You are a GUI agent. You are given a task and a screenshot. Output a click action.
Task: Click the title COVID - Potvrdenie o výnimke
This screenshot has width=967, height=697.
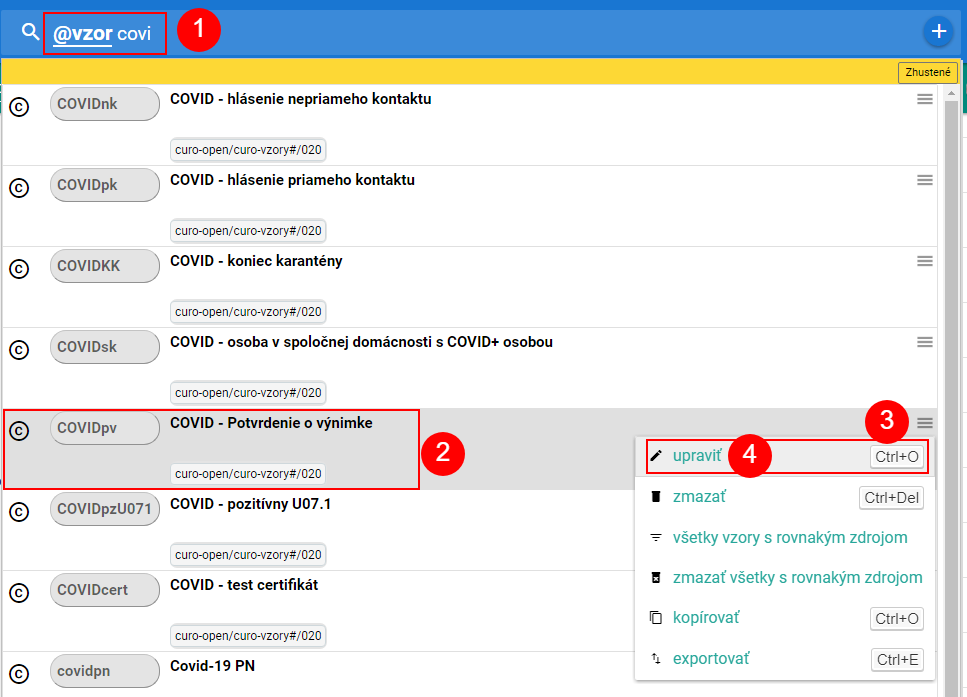pyautogui.click(x=271, y=423)
